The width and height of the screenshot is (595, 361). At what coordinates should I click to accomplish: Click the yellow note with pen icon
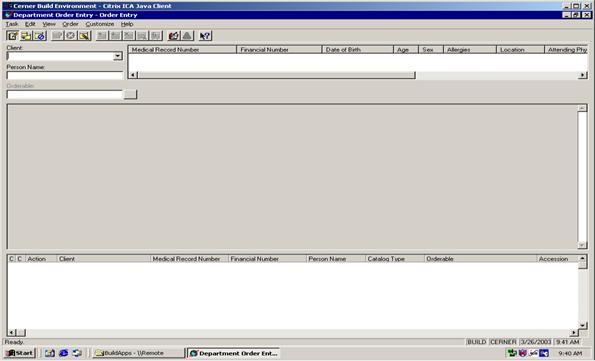click(85, 36)
